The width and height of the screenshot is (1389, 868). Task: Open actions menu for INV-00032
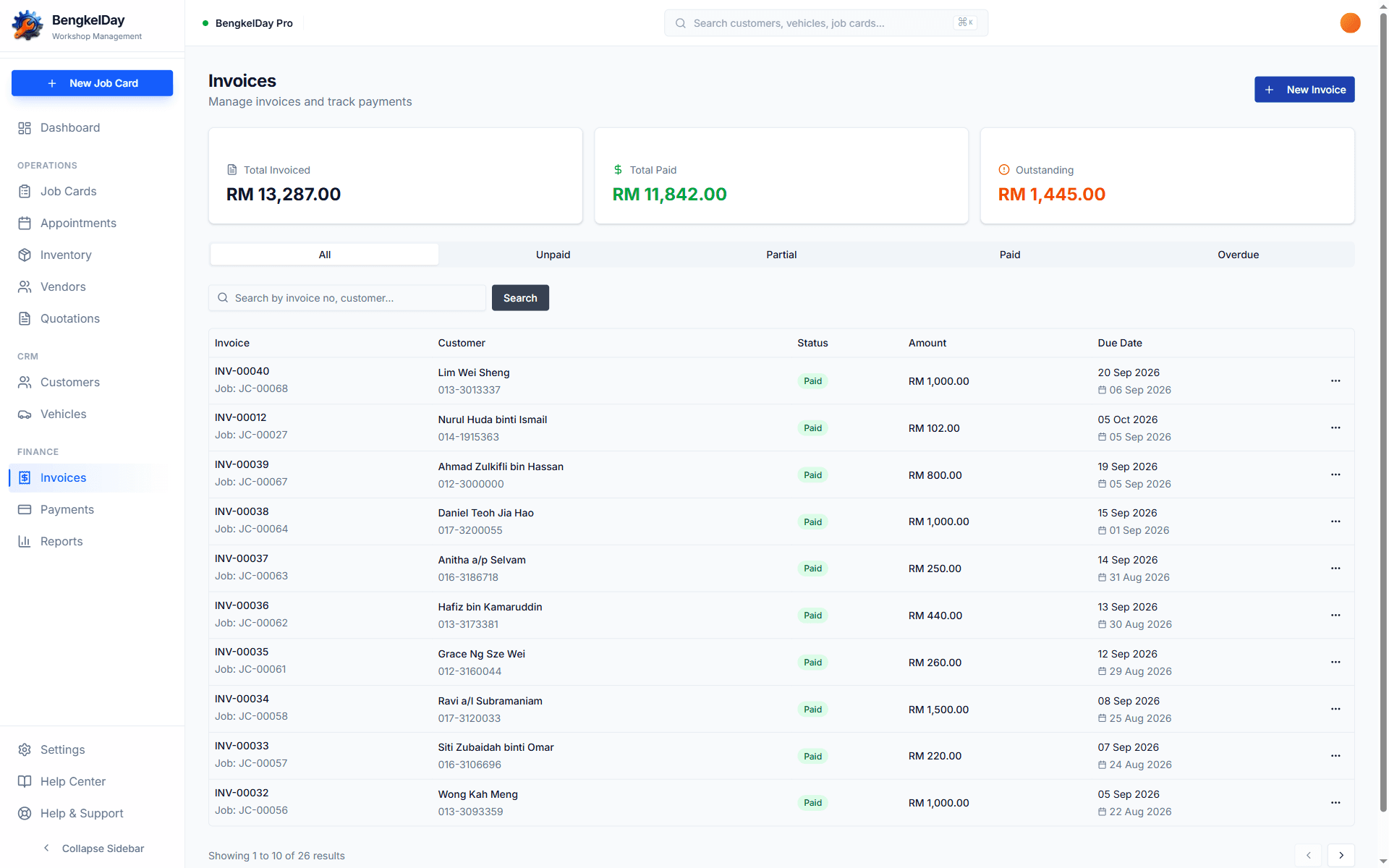(1335, 803)
